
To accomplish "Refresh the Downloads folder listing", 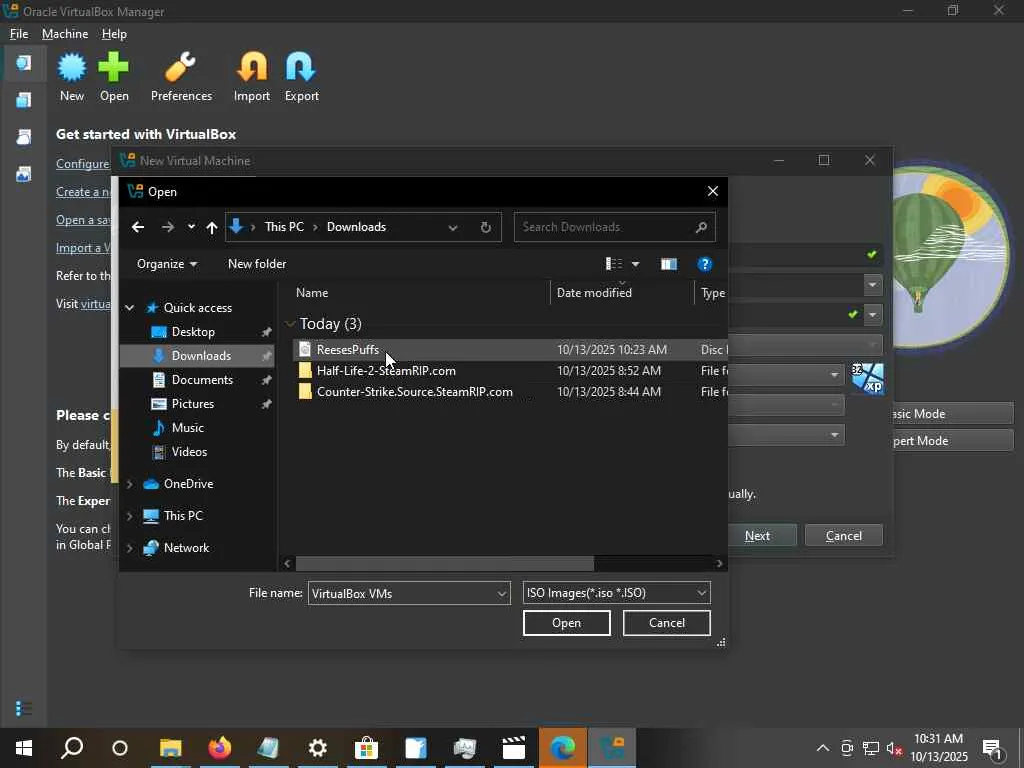I will tap(485, 227).
